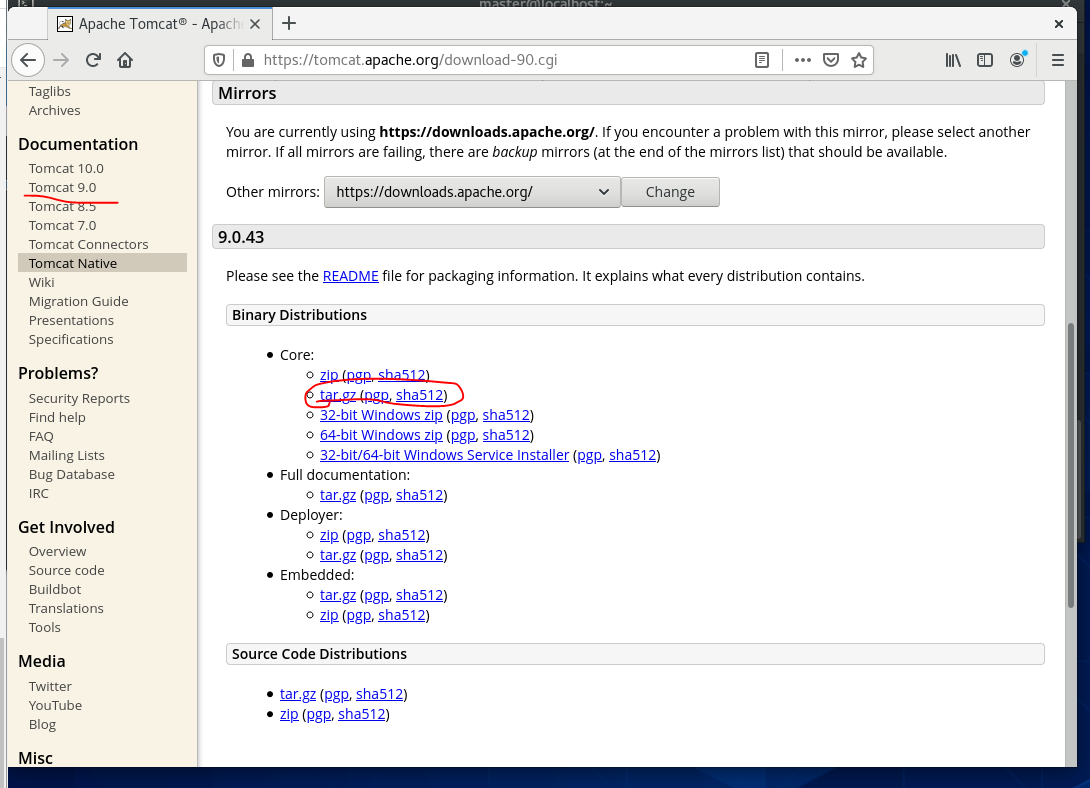Open source zip sha512 checksum
The height and width of the screenshot is (788, 1090).
[x=361, y=714]
